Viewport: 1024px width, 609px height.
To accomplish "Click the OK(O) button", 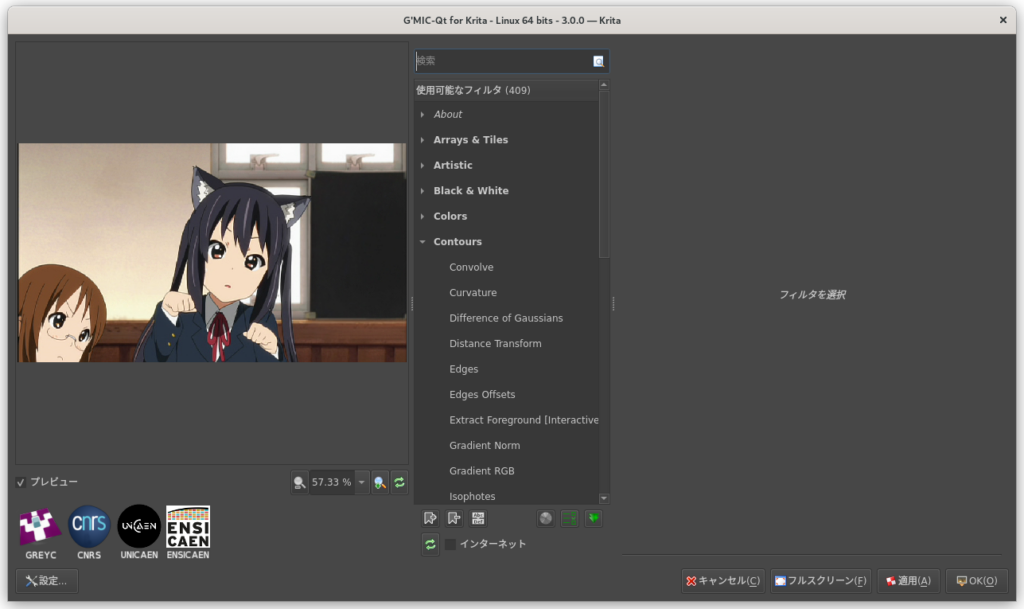I will (977, 580).
